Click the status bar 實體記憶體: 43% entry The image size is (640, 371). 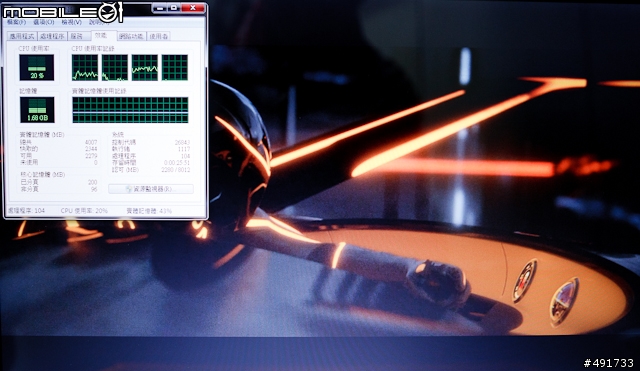pos(149,211)
